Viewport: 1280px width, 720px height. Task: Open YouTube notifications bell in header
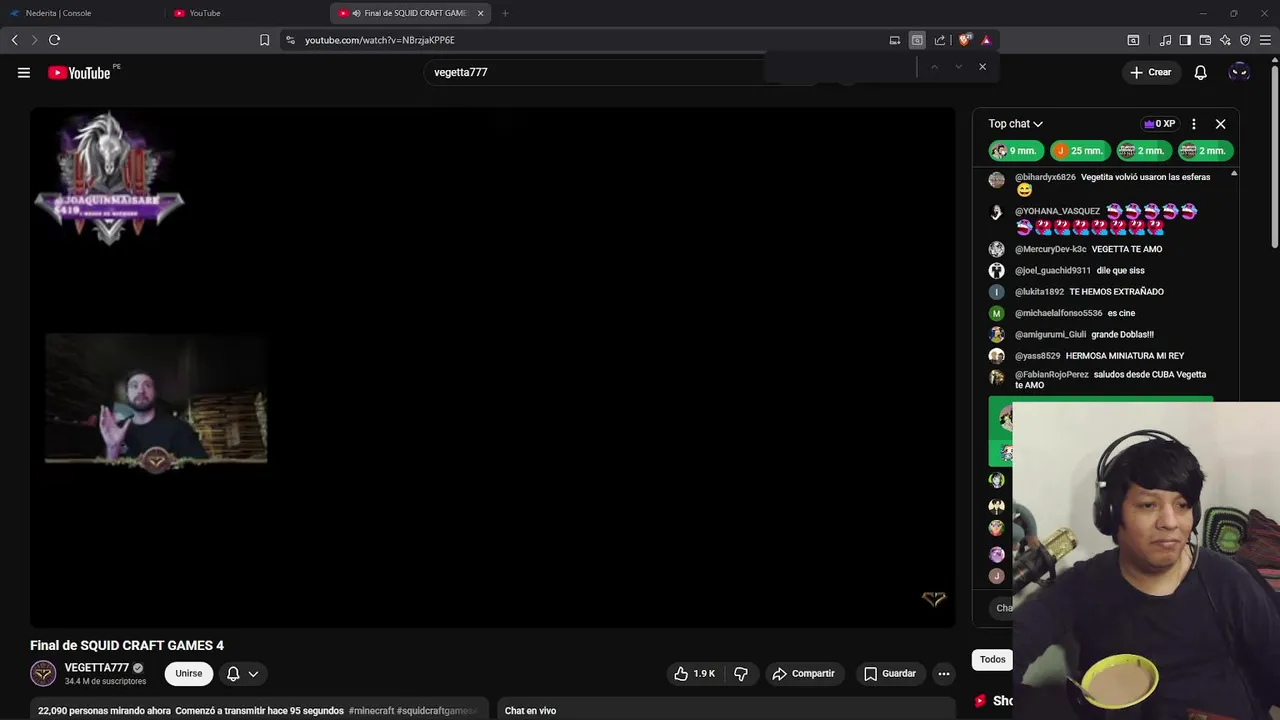[1201, 72]
